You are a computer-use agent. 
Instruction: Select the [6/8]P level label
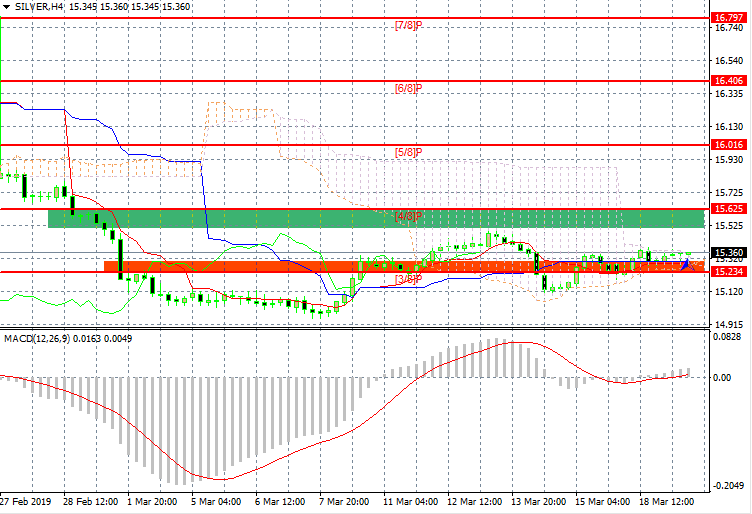(409, 88)
